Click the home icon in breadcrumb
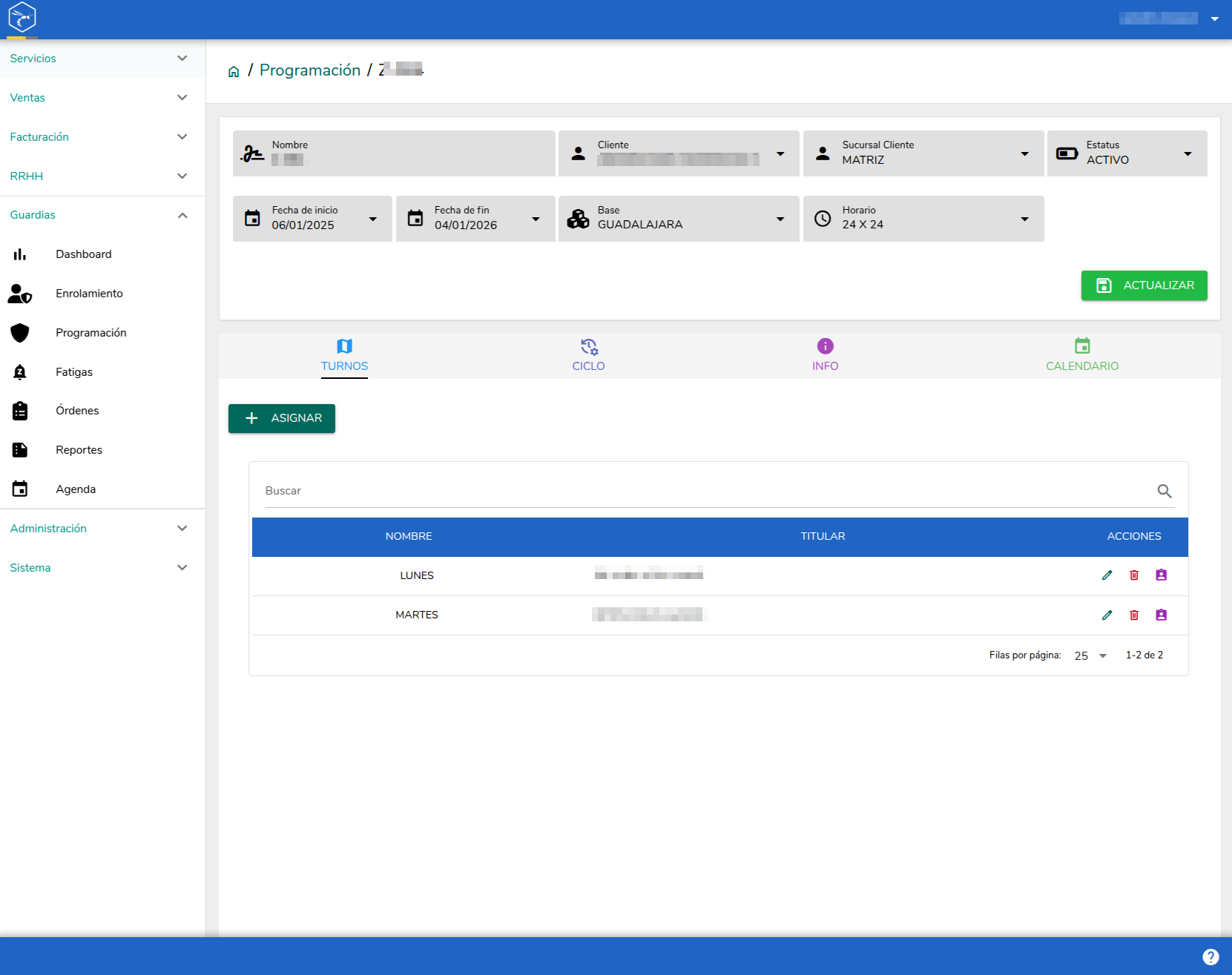Screen dimensions: 1232x975 tap(234, 71)
